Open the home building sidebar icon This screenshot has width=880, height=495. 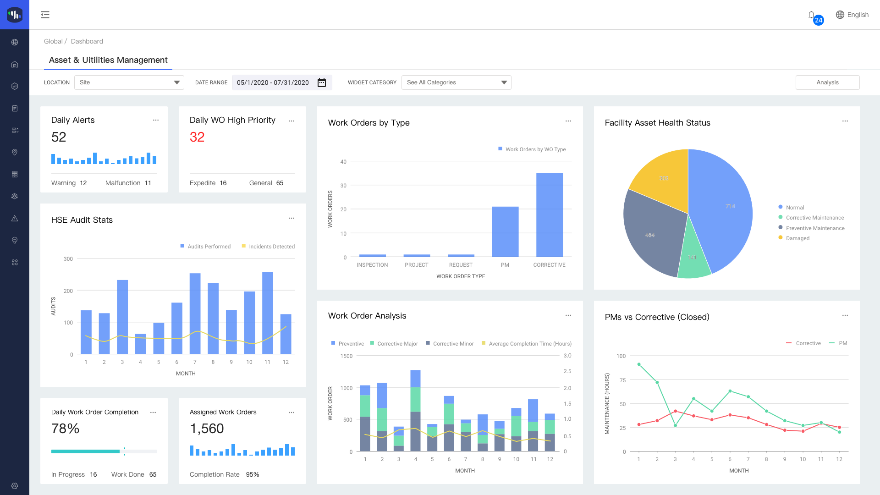click(x=15, y=65)
